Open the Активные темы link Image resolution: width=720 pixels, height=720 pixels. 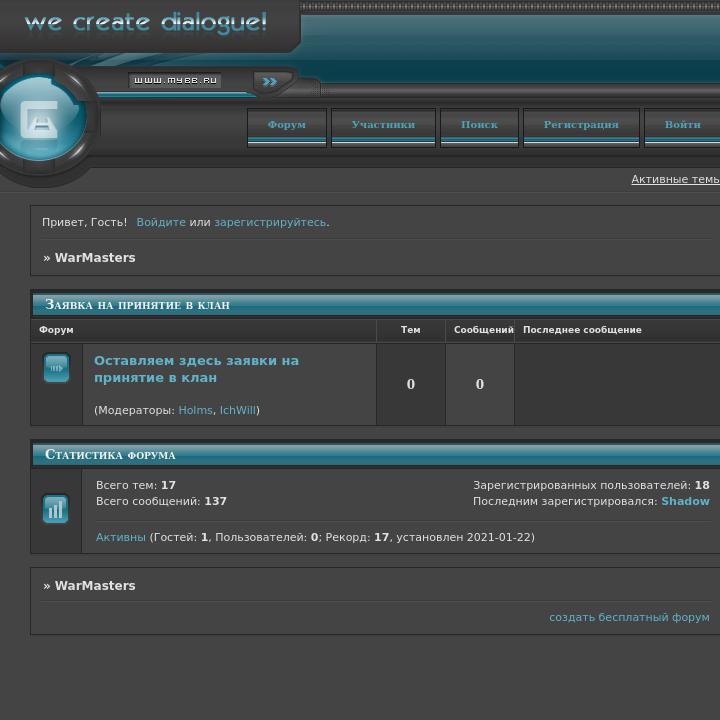pyautogui.click(x=675, y=179)
